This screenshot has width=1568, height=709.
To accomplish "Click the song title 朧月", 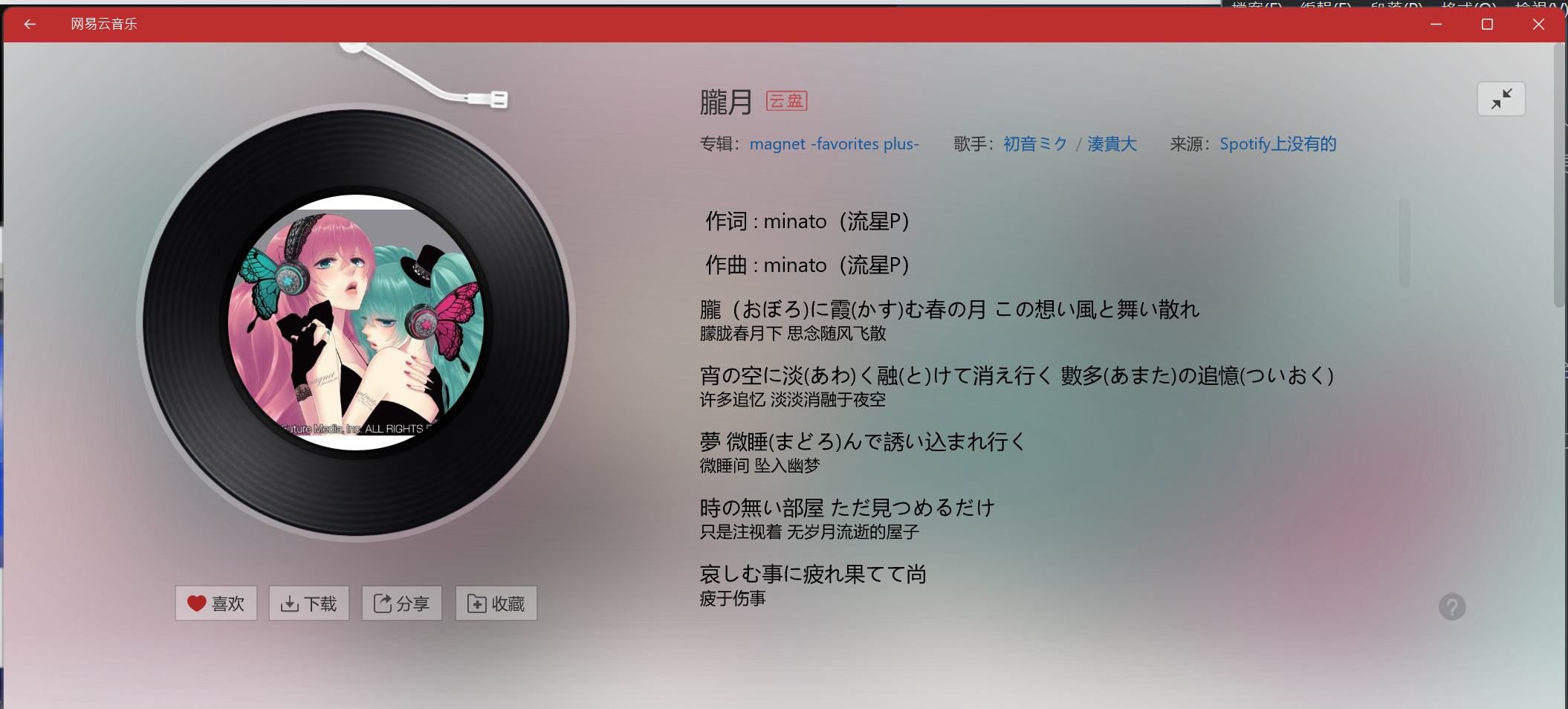I will click(x=726, y=102).
